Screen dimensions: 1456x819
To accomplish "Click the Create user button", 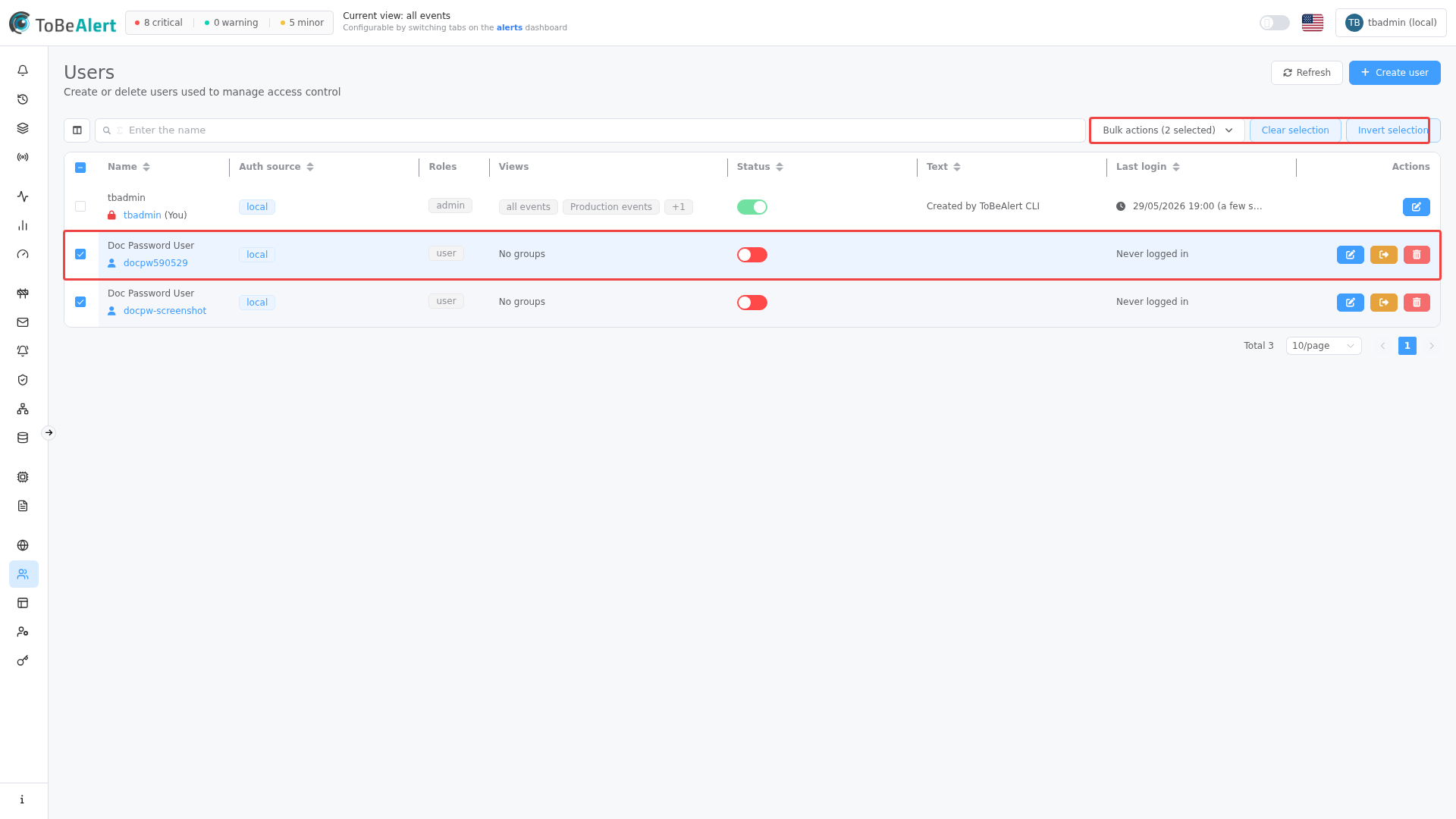I will tap(1395, 73).
